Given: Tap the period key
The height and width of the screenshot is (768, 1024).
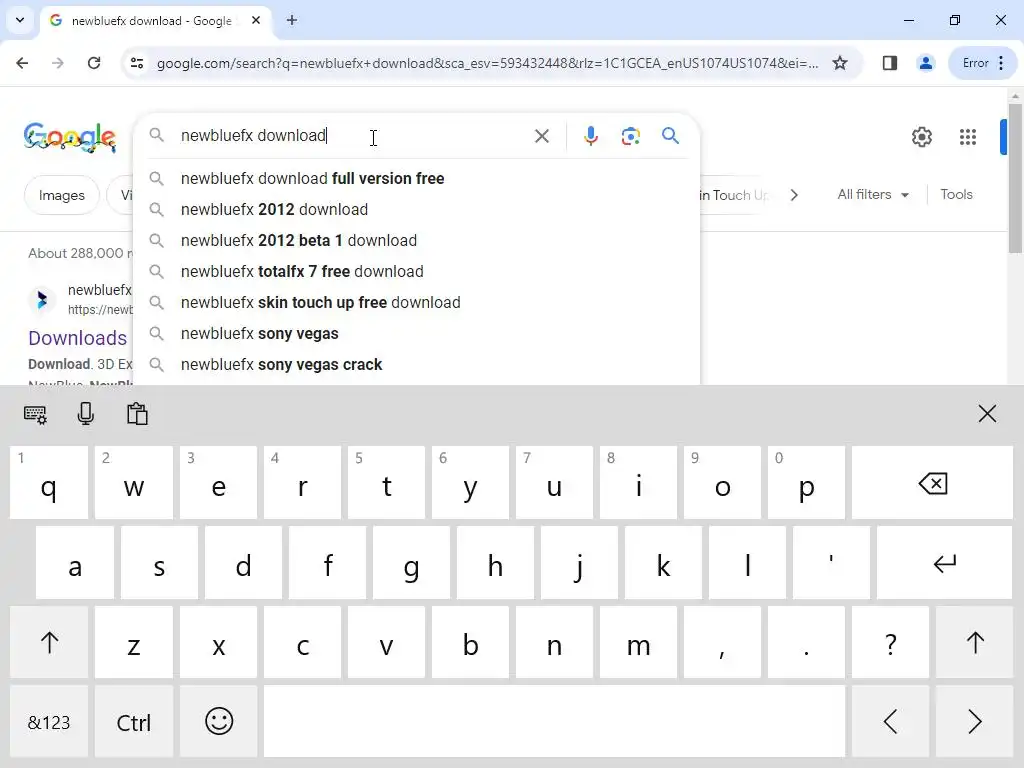Looking at the screenshot, I should pyautogui.click(x=806, y=643).
